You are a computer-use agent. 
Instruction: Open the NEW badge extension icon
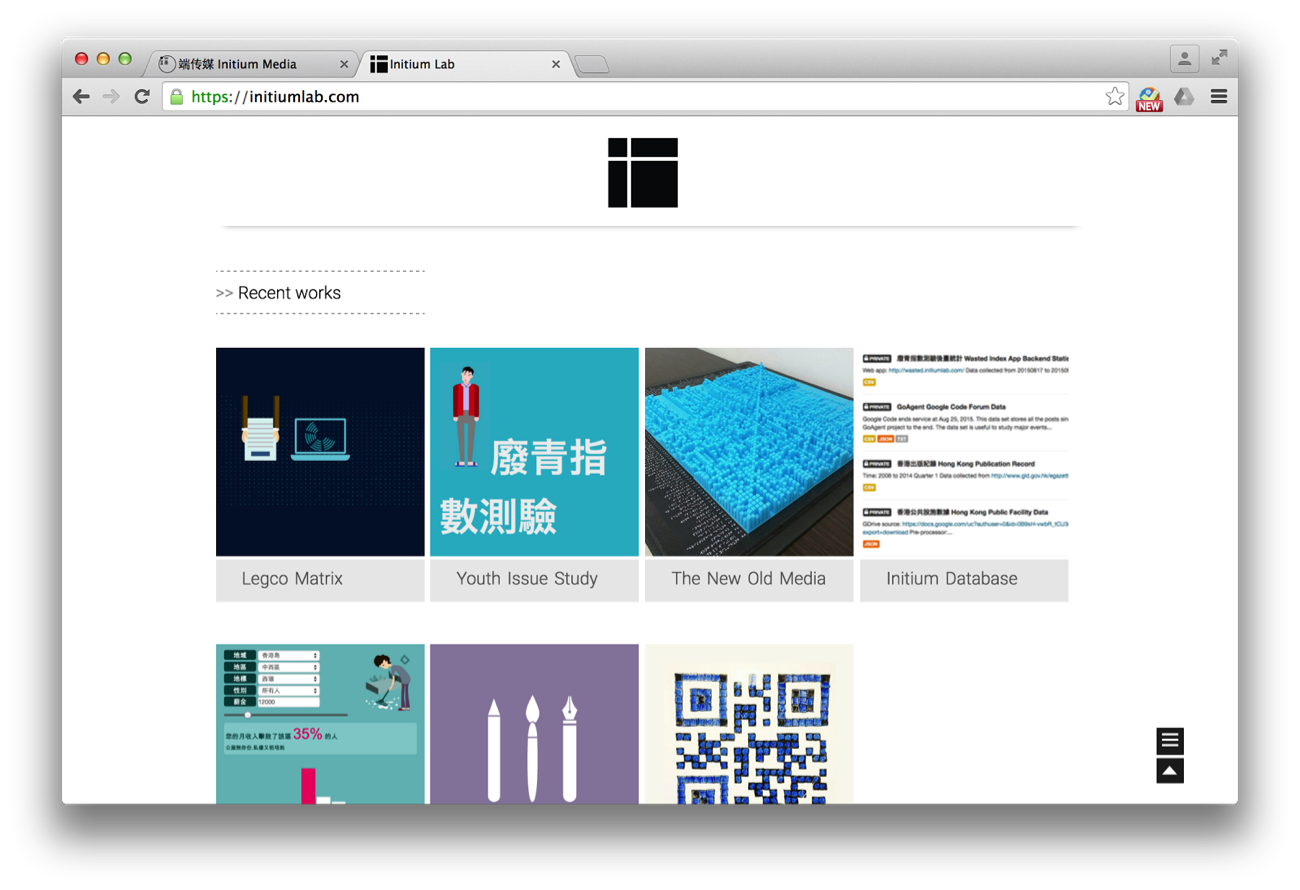(1149, 98)
